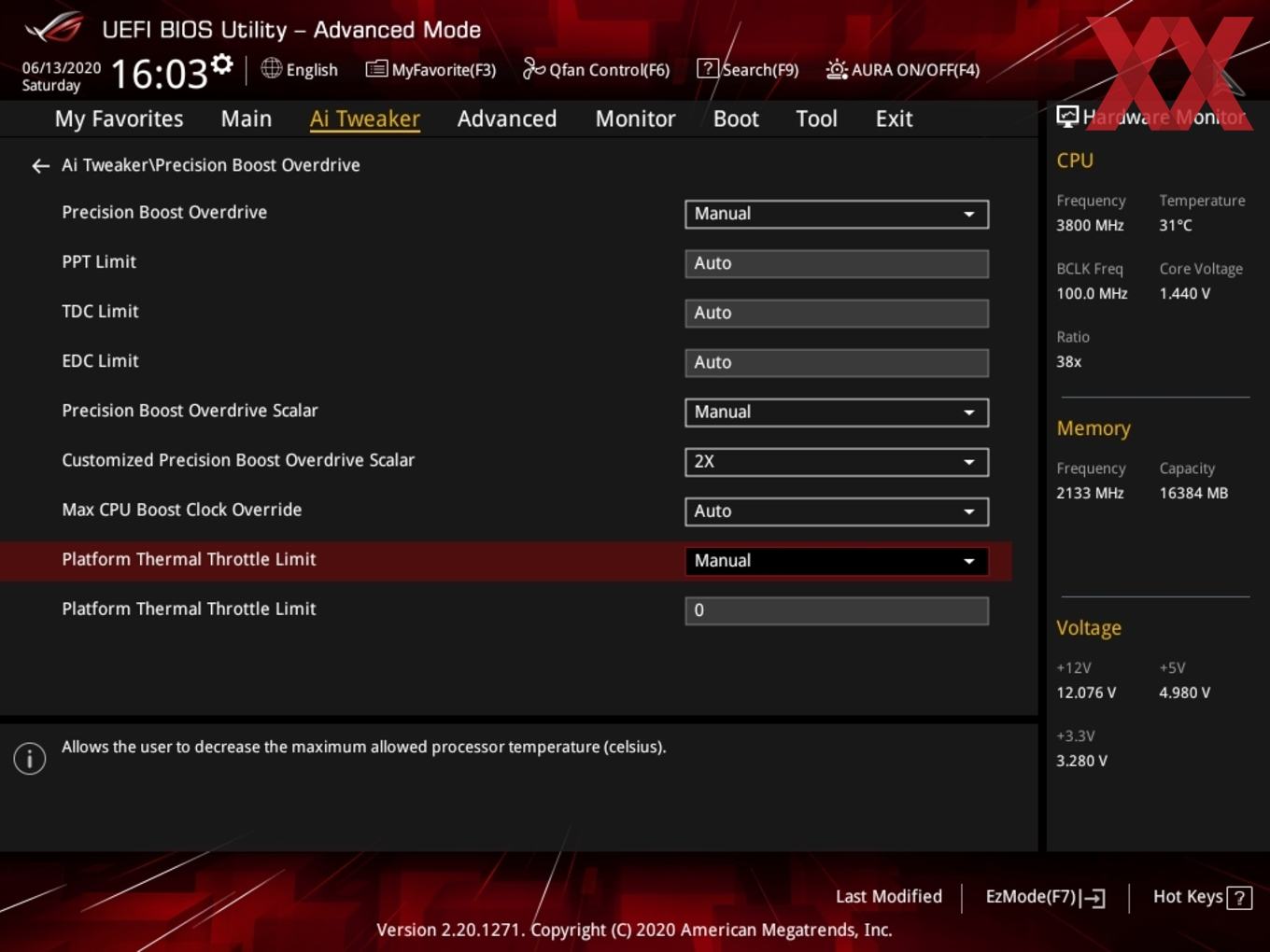Switch to My Favorites tab
Viewport: 1270px width, 952px height.
[119, 119]
